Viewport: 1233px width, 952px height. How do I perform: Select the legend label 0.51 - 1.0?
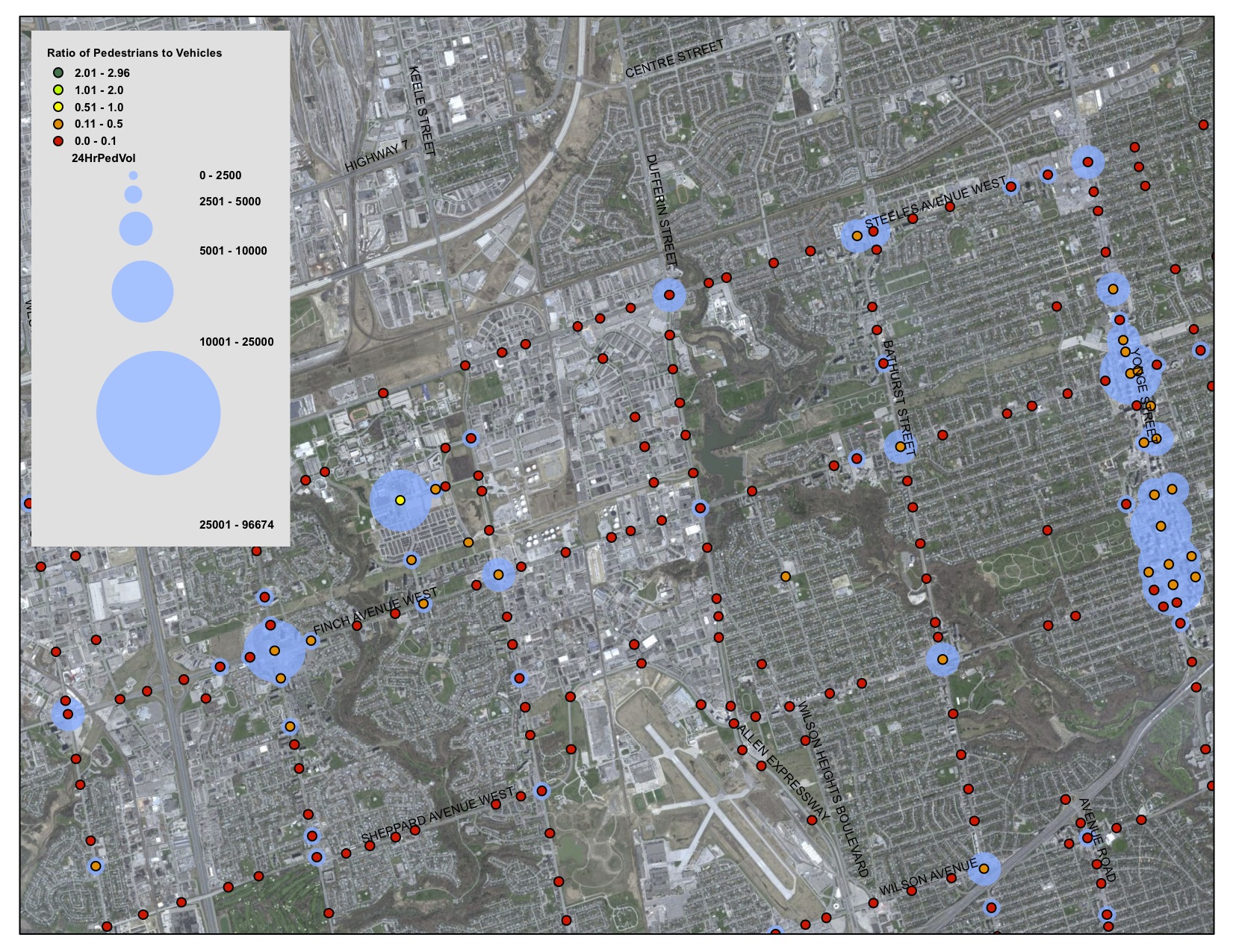point(99,108)
